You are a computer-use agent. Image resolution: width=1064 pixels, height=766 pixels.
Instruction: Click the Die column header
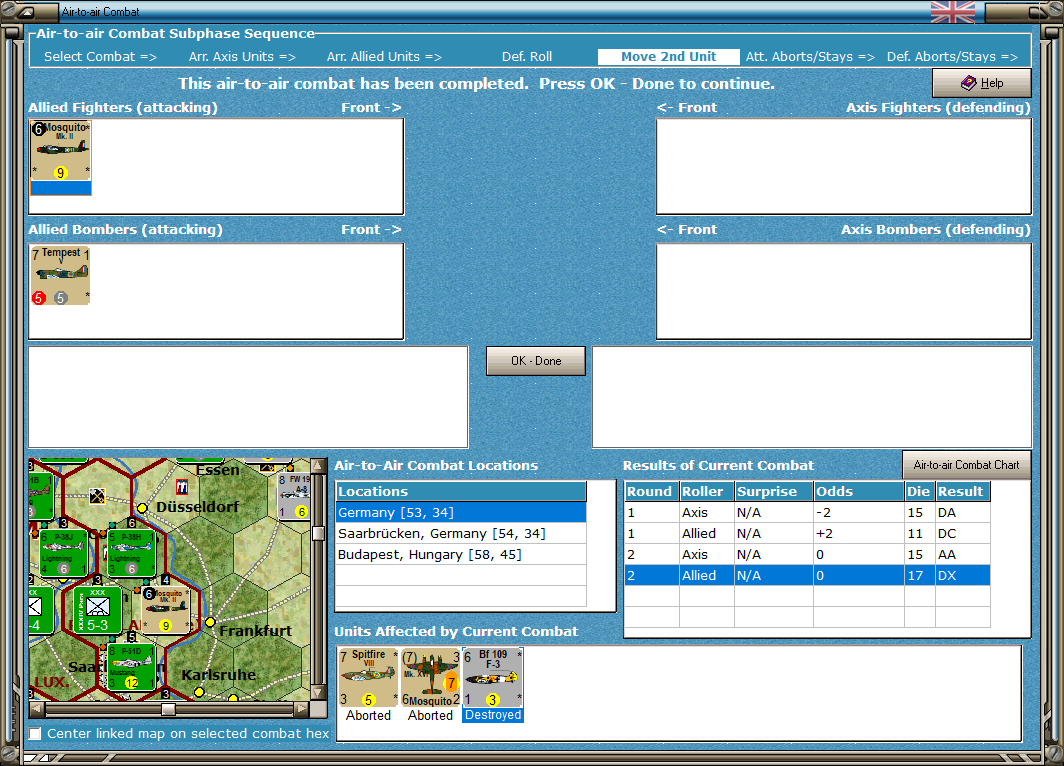pyautogui.click(x=919, y=491)
